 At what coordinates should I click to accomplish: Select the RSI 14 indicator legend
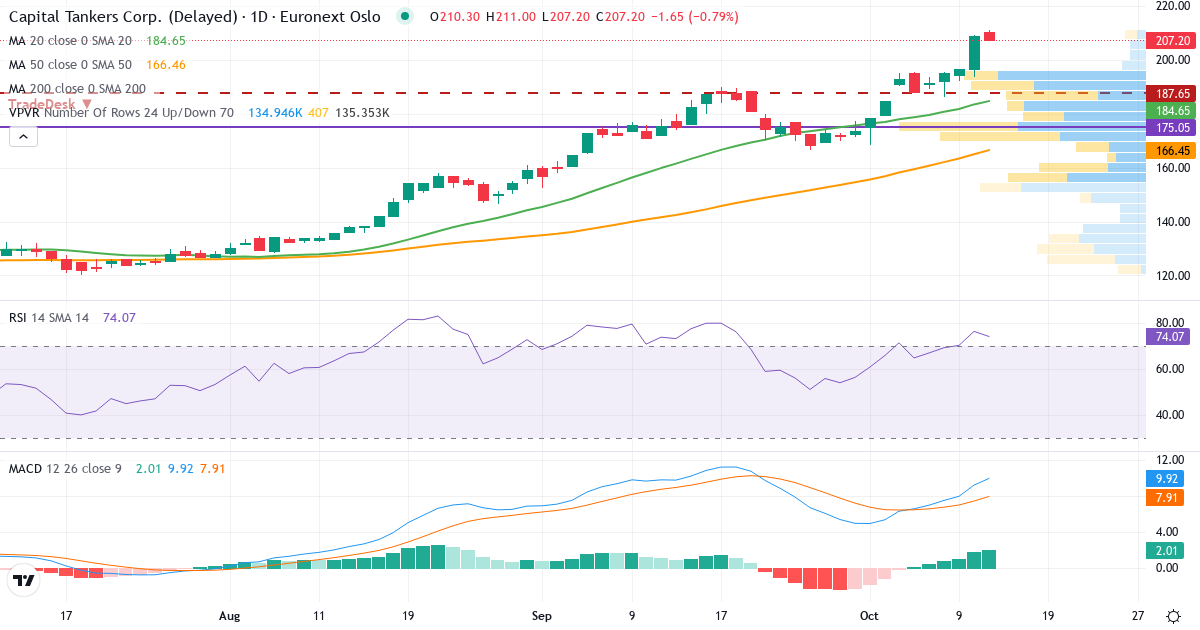pyautogui.click(x=49, y=317)
